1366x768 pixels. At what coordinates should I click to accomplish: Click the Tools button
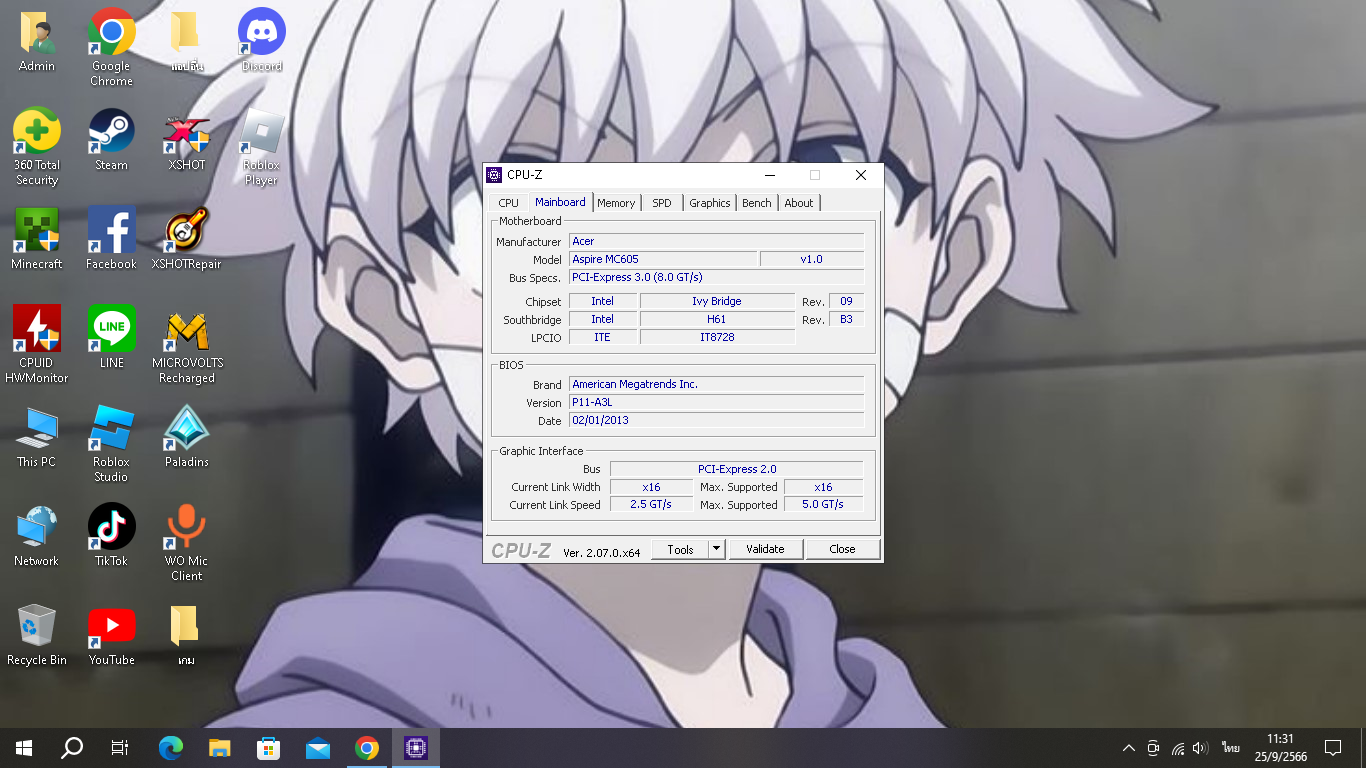pyautogui.click(x=680, y=549)
